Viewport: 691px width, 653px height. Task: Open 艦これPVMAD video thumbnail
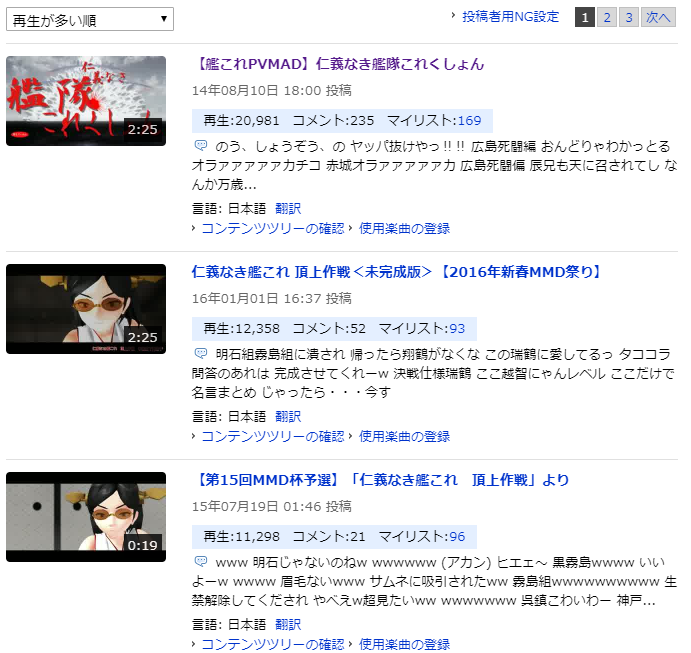point(86,101)
